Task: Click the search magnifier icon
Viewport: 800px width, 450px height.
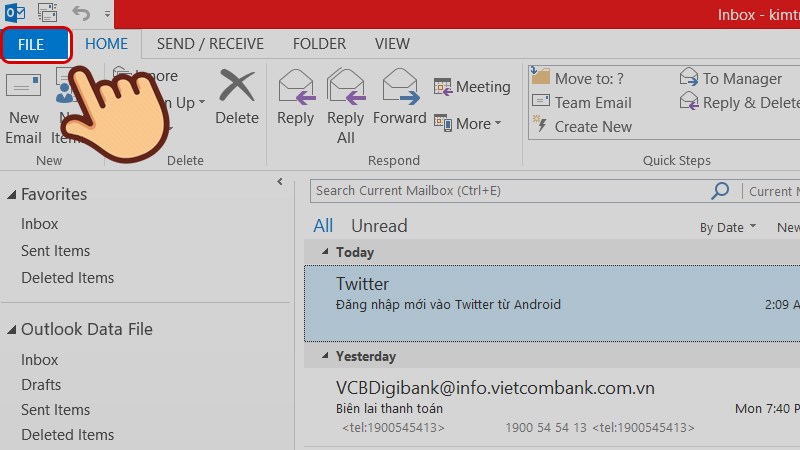Action: coord(720,191)
